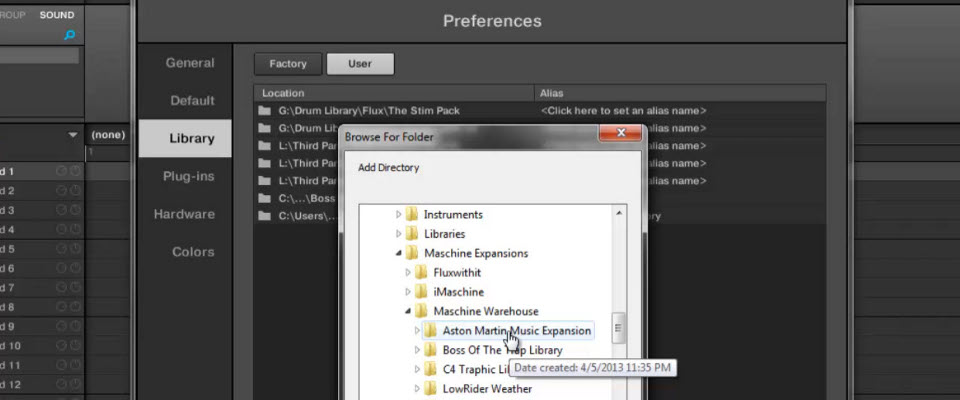Toggle the power icon on sound row 8
The height and width of the screenshot is (400, 960).
75,307
